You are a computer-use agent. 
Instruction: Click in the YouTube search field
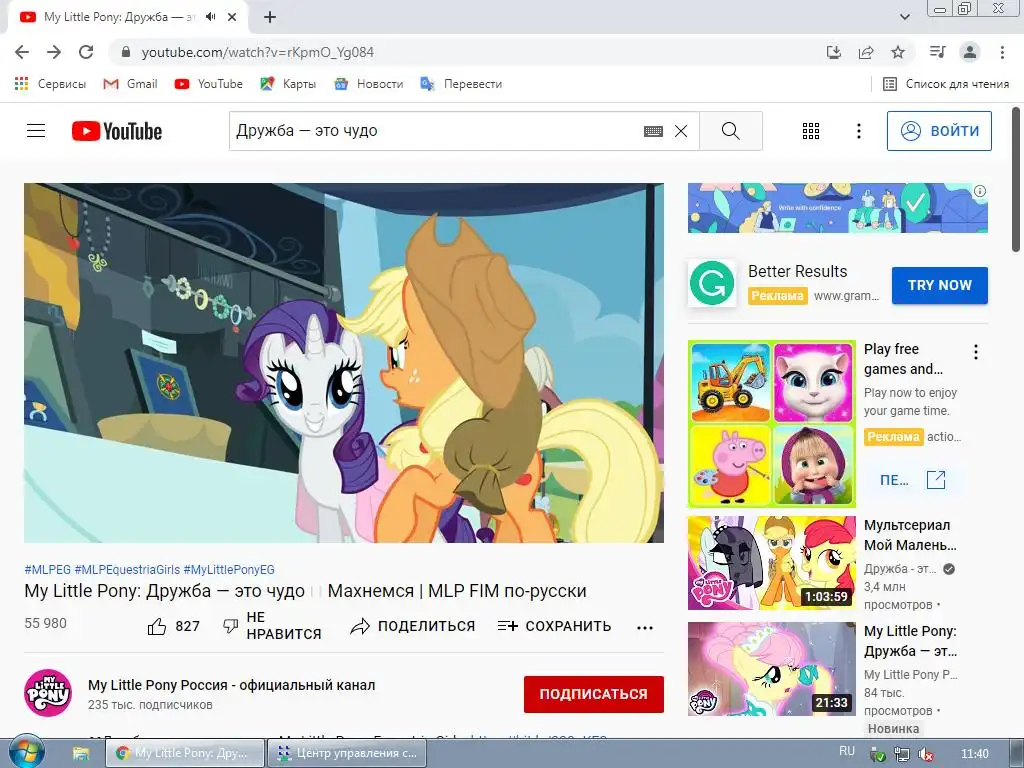tap(438, 131)
